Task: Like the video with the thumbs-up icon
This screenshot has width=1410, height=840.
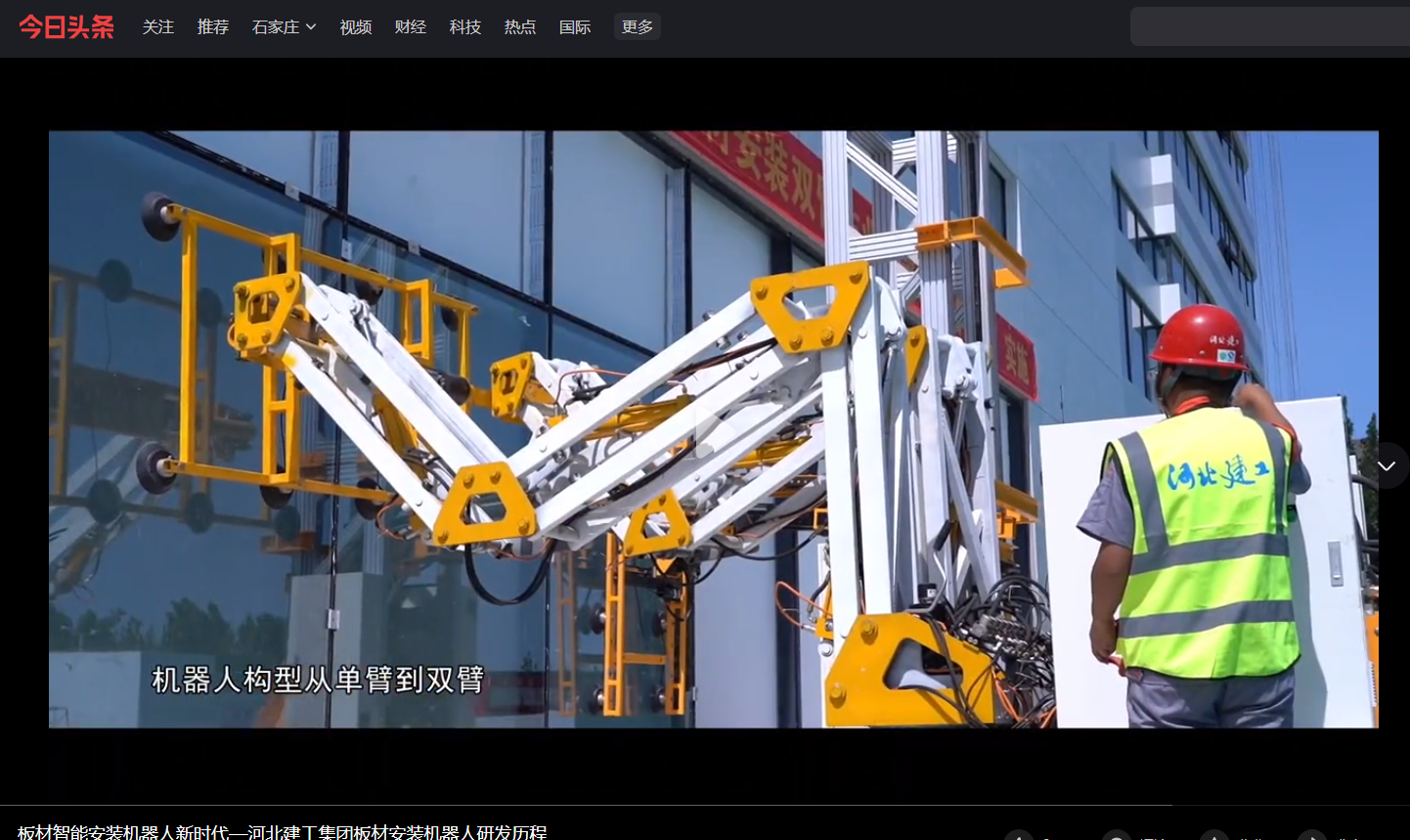Action: point(1019,836)
